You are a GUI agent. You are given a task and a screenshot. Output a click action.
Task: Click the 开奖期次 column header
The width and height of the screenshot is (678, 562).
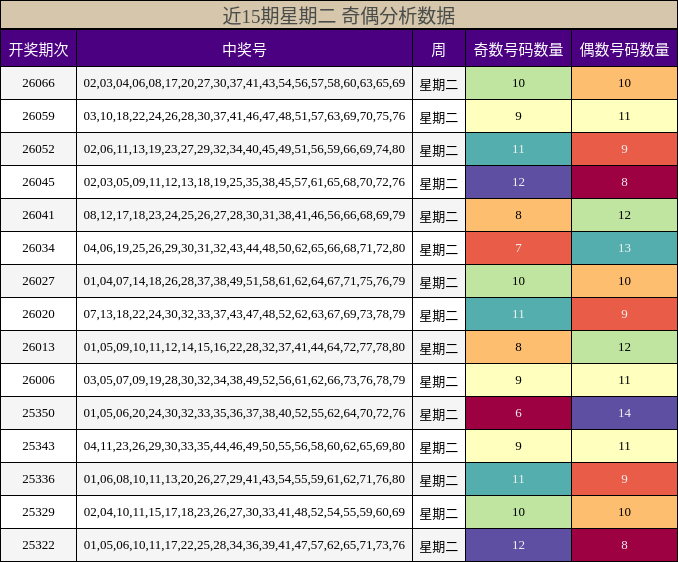[x=38, y=49]
